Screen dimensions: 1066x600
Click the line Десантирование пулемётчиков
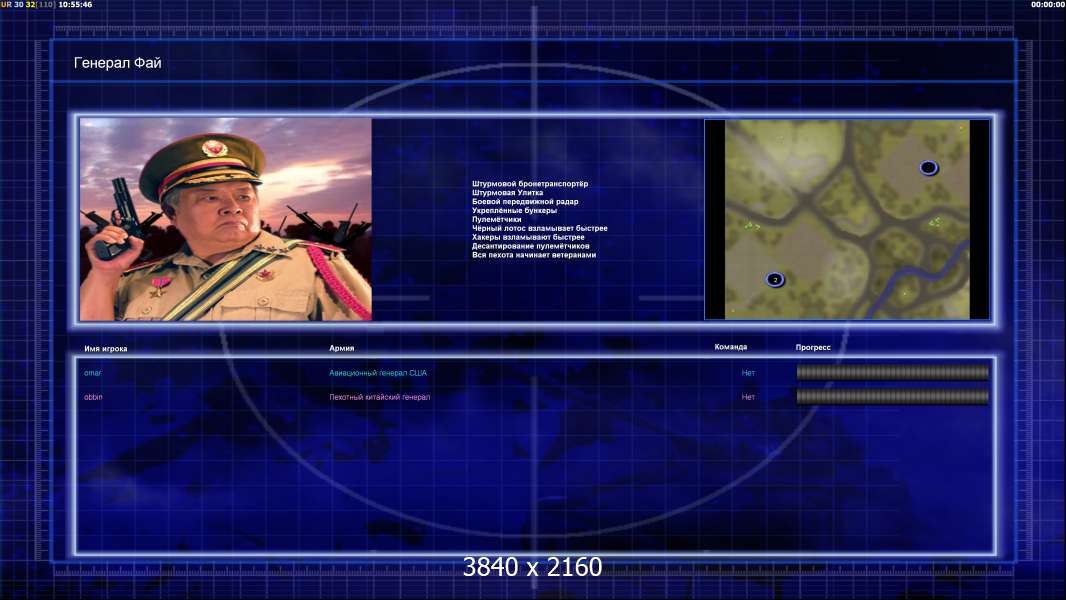point(530,246)
